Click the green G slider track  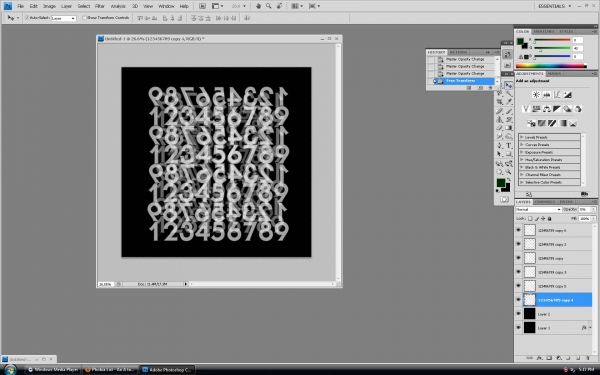553,48
